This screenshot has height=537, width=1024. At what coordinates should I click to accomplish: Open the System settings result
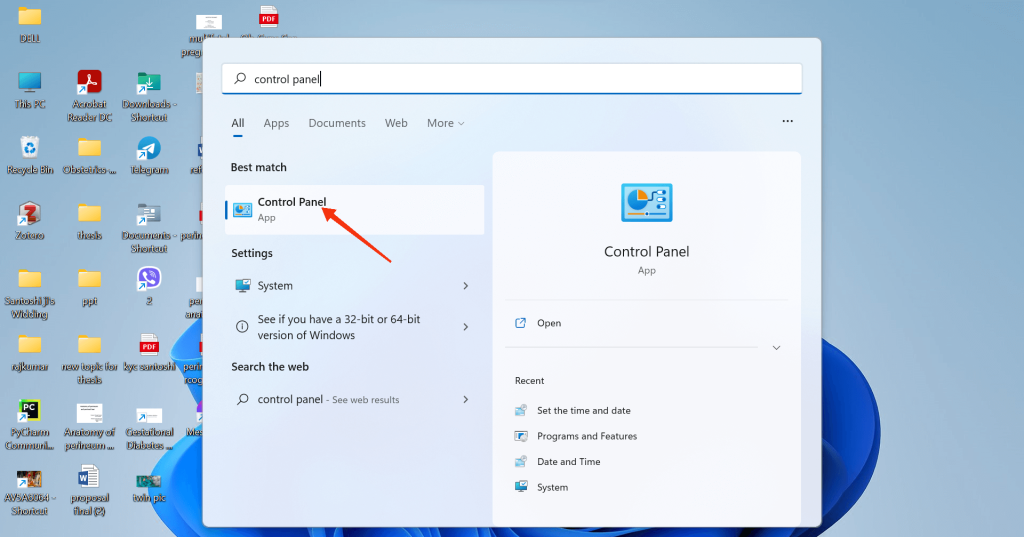tap(355, 285)
